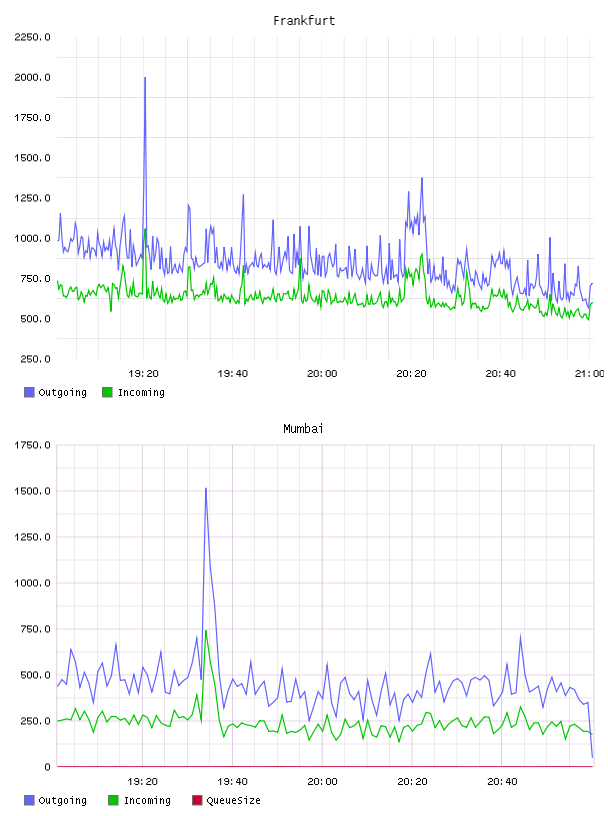The width and height of the screenshot is (608, 816).
Task: Click the green incoming peak near 750 on the Mumbai chart
Action: 206,631
